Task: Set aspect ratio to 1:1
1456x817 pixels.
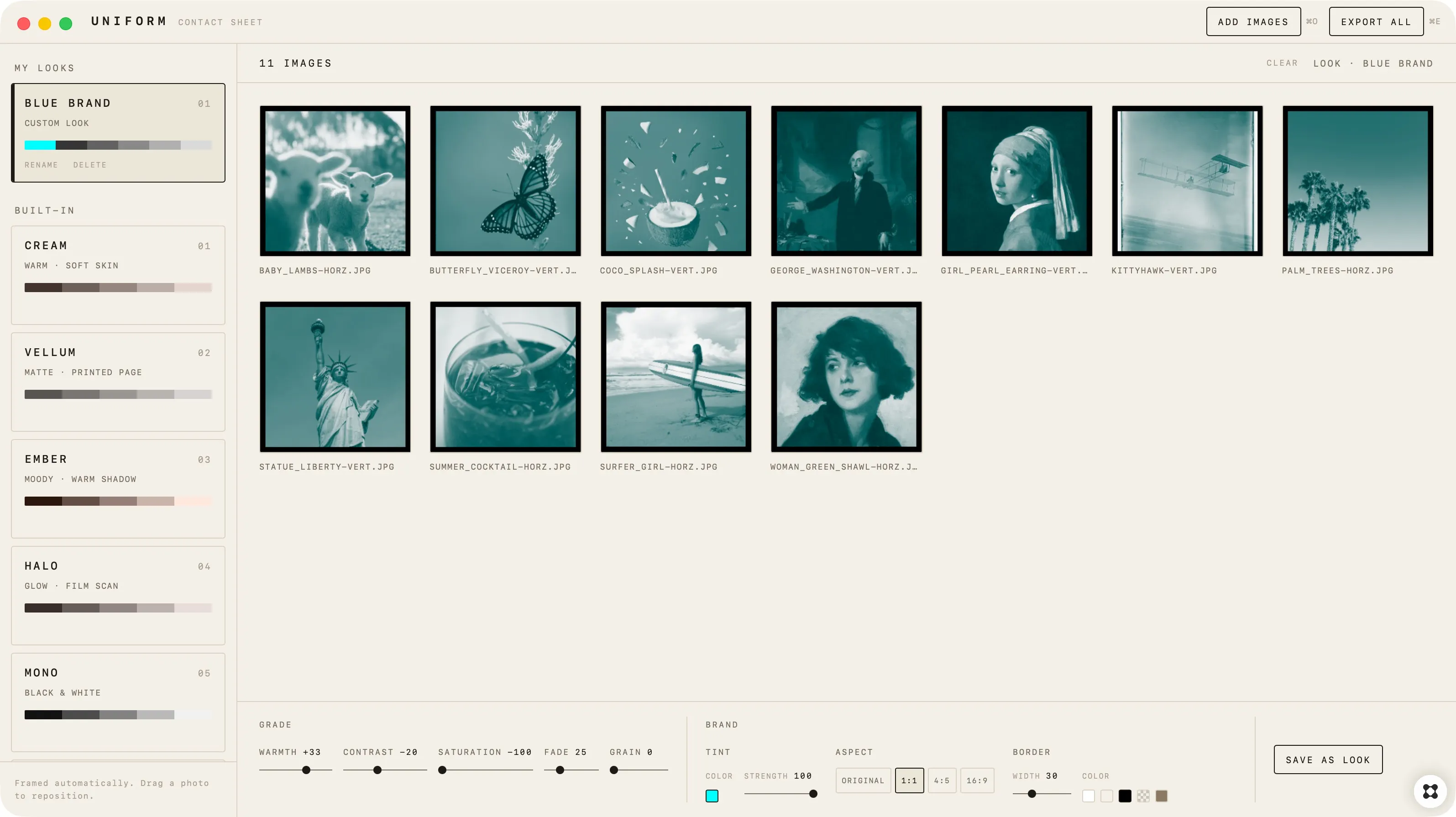Action: 909,780
